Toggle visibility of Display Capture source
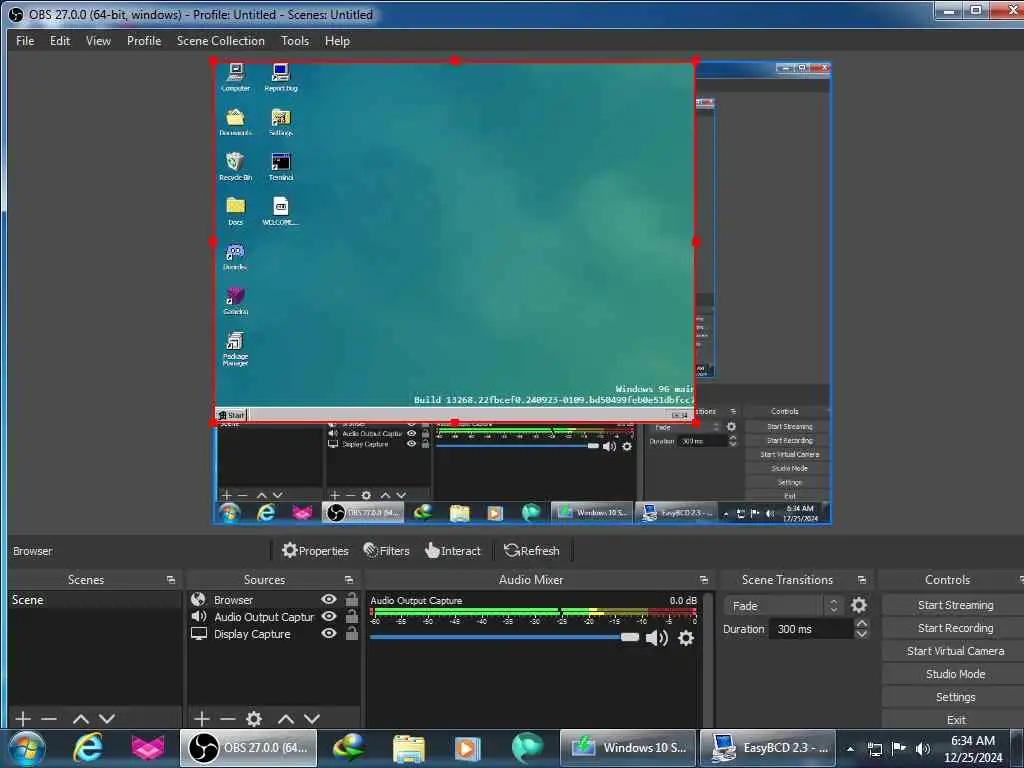This screenshot has height=768, width=1024. 329,633
